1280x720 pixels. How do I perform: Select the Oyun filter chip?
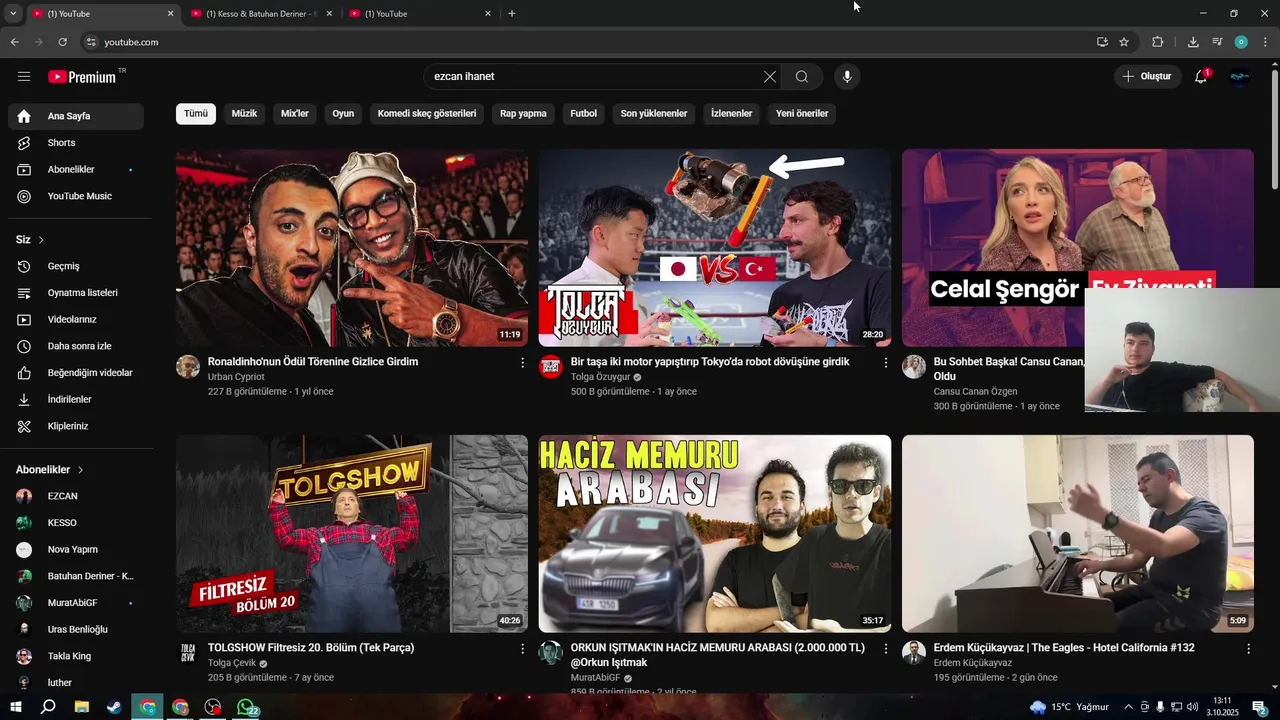pos(343,114)
